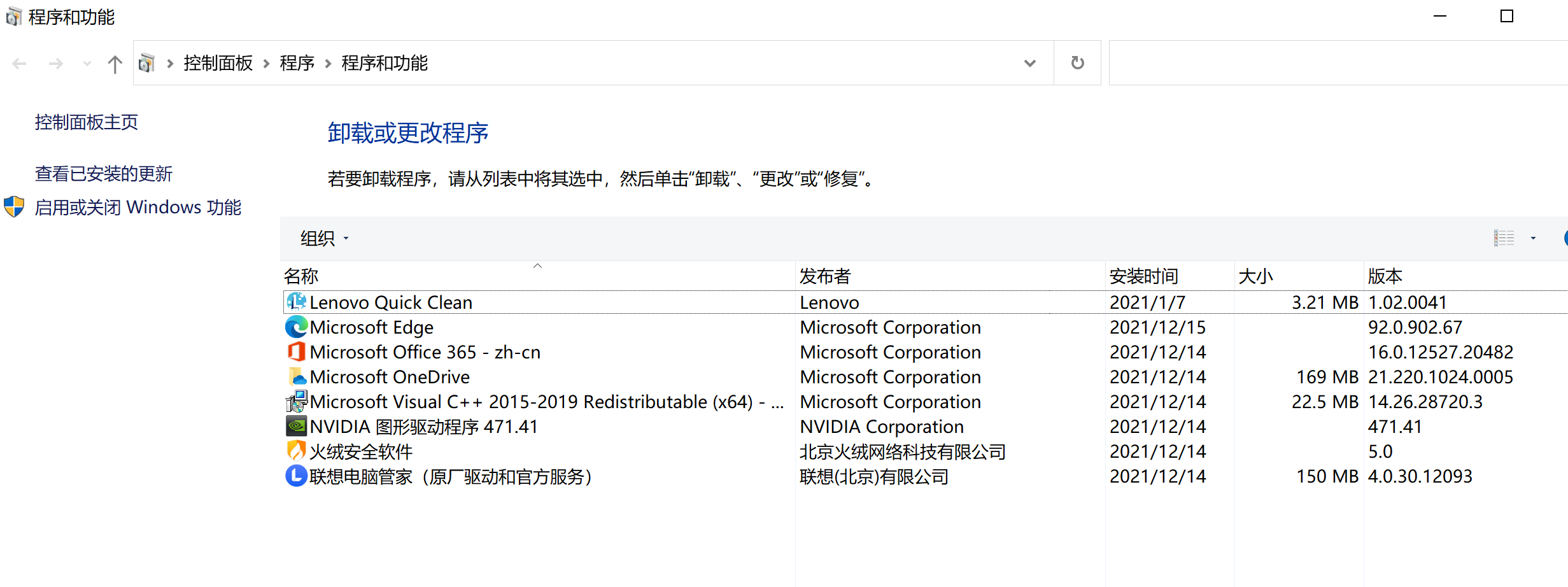Expand chevron after 程序 in breadcrumb

[328, 63]
